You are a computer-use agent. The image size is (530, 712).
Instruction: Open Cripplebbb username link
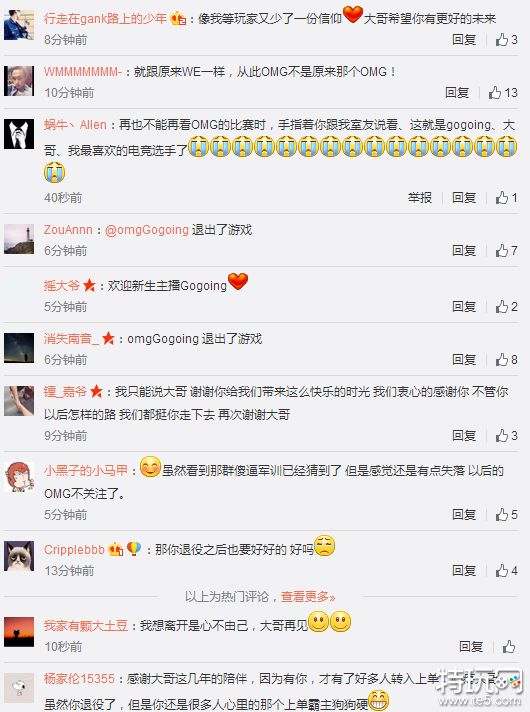pyautogui.click(x=74, y=549)
